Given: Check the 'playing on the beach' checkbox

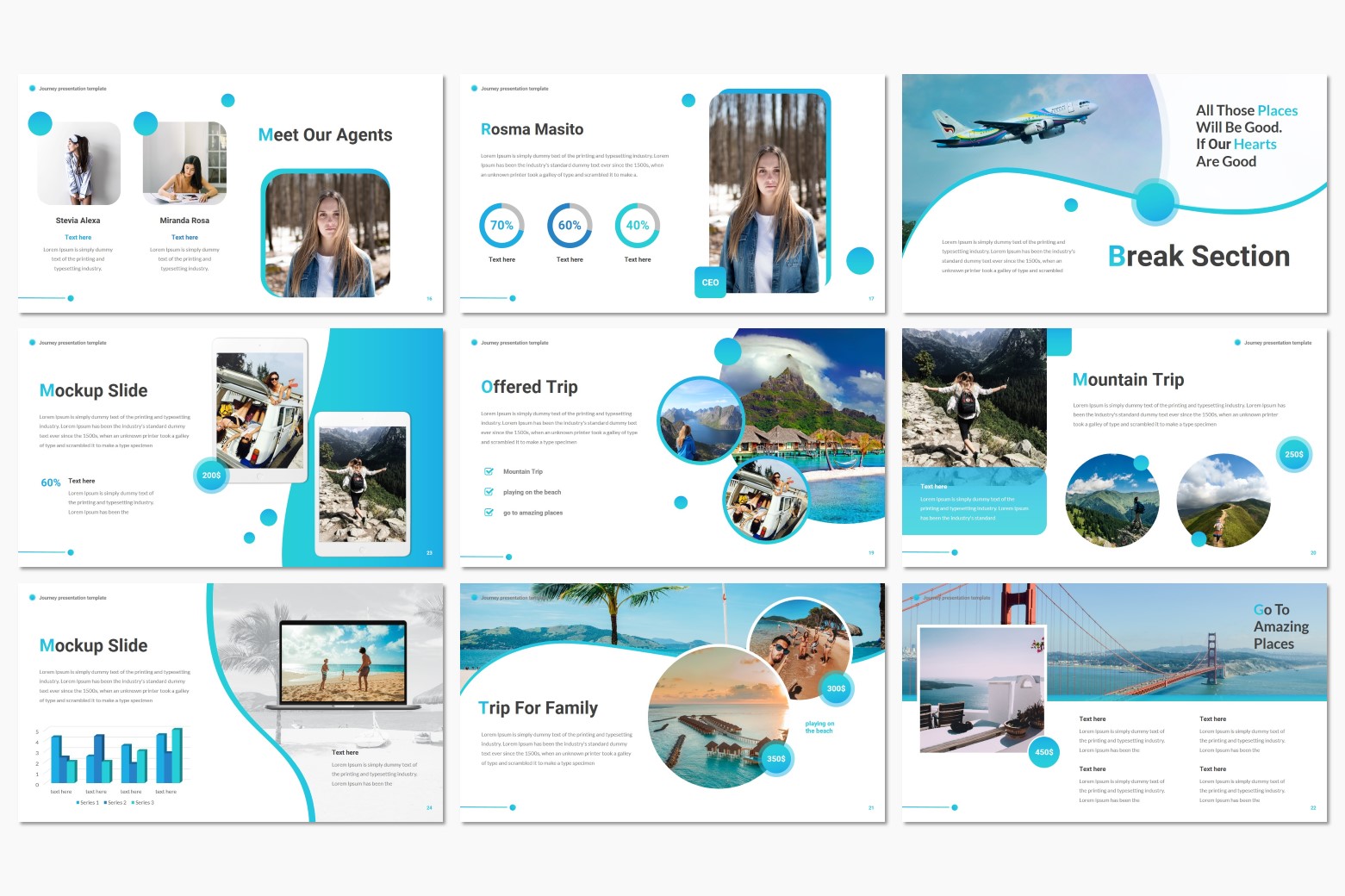Looking at the screenshot, I should coord(489,492).
